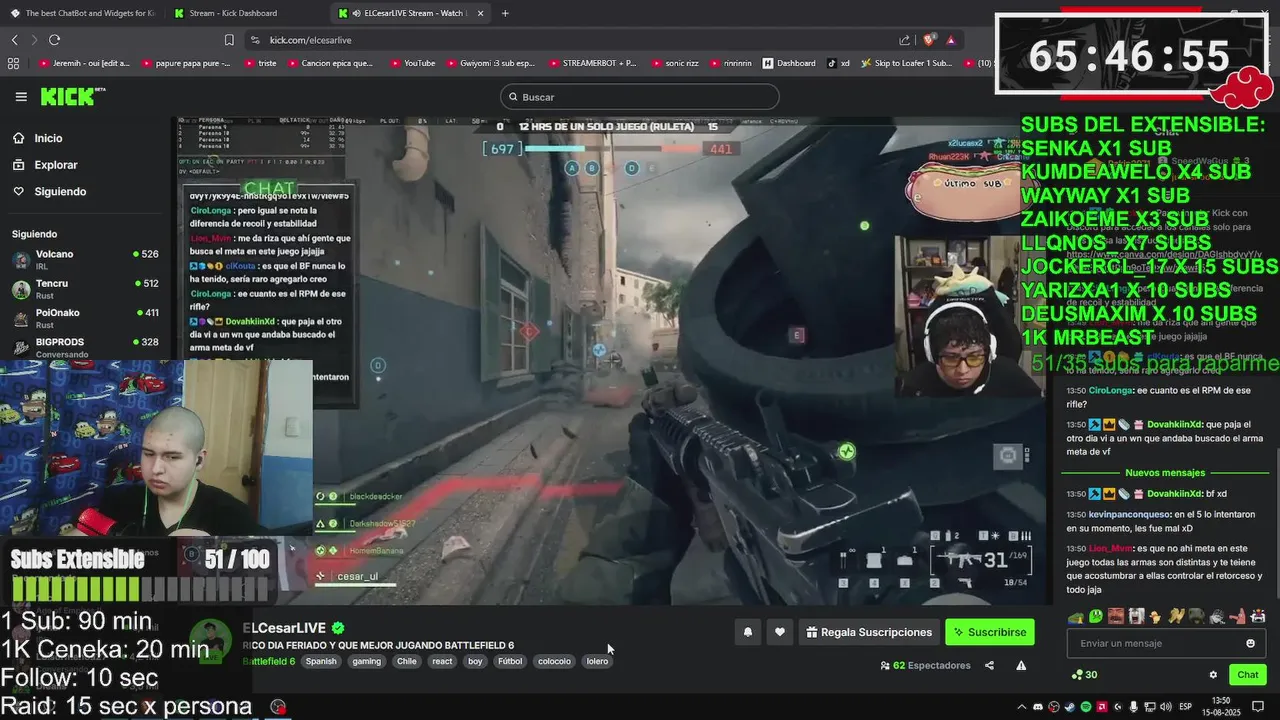Bookmark this page using the bookmark icon
The height and width of the screenshot is (720, 1280).
pyautogui.click(x=229, y=40)
